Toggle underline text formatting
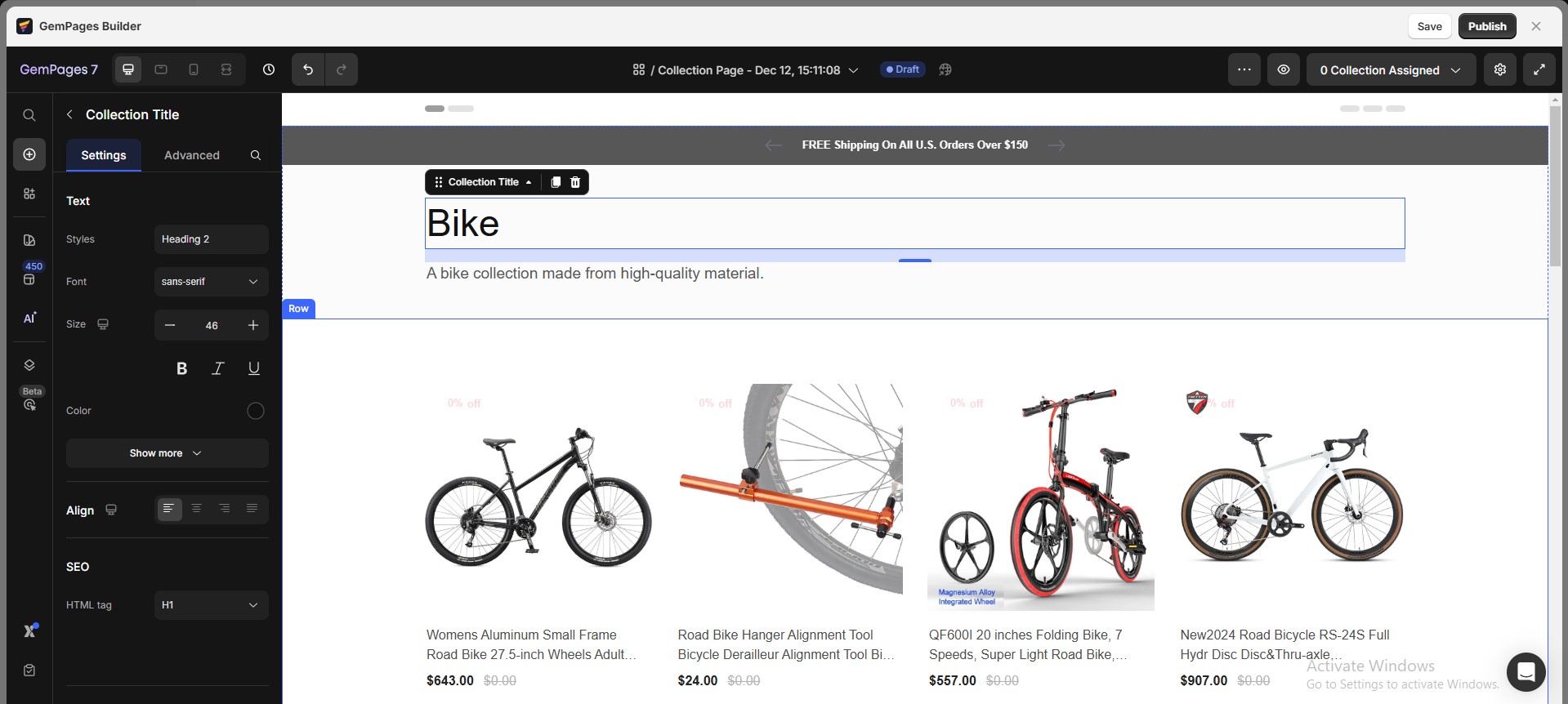The width and height of the screenshot is (1568, 704). click(x=253, y=368)
